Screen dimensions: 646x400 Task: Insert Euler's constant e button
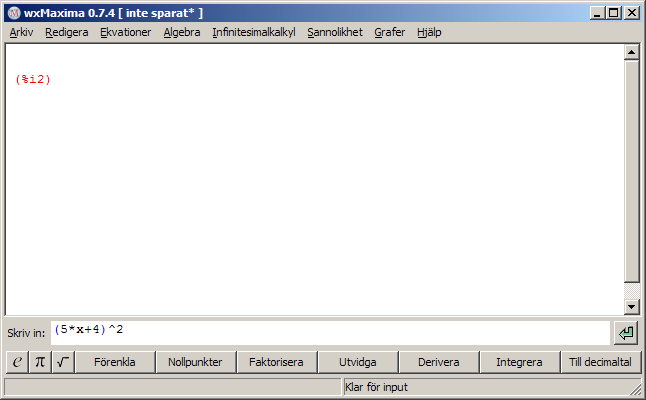(x=17, y=362)
